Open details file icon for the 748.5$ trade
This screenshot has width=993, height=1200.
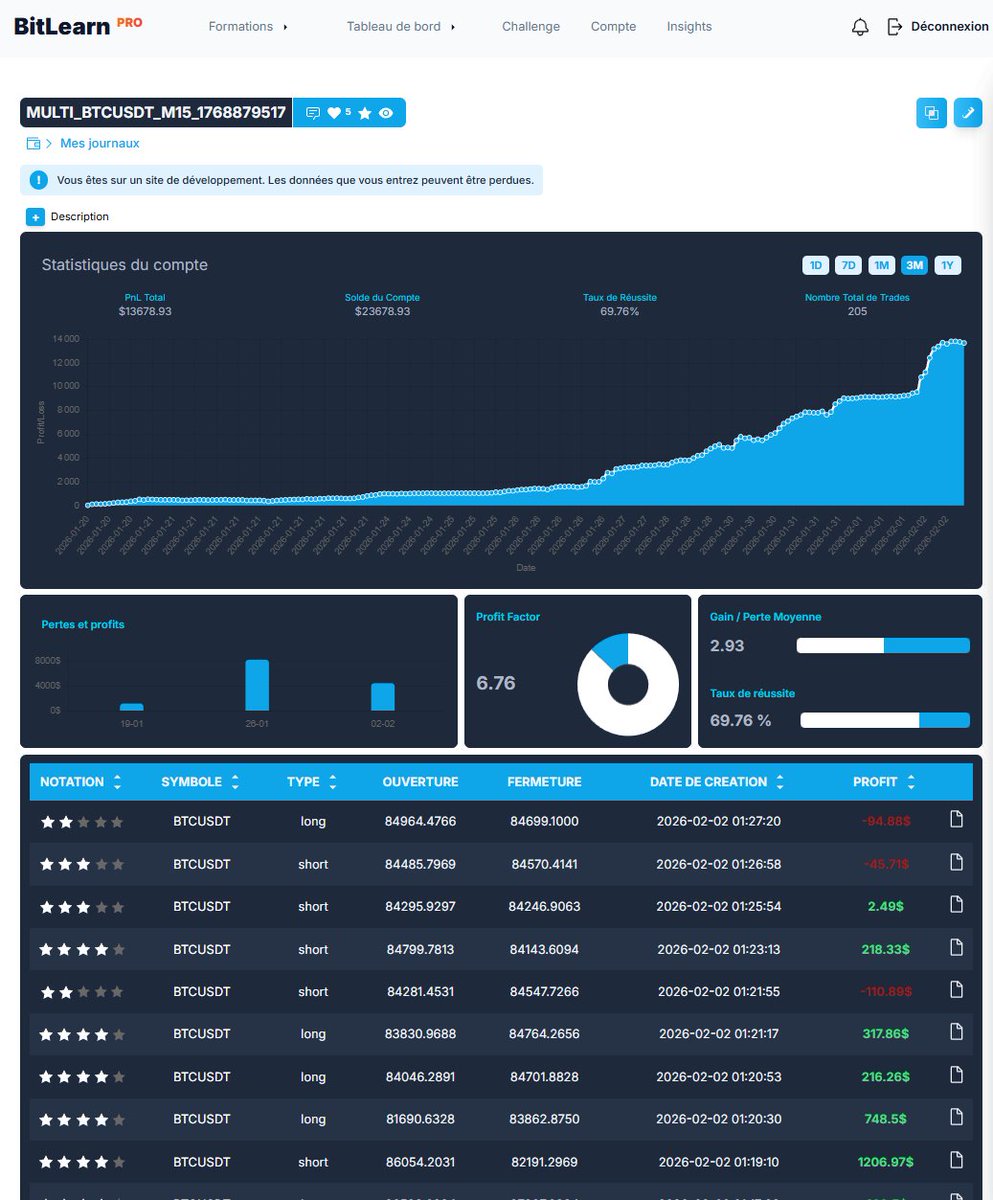[x=956, y=1118]
